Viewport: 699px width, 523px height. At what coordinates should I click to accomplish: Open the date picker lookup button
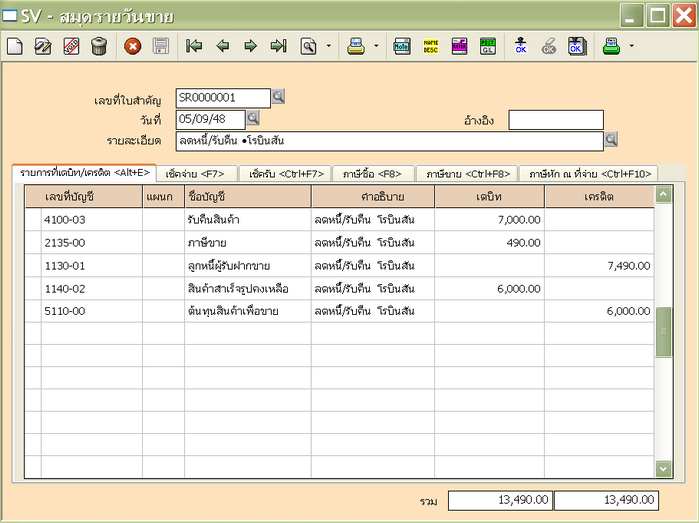(x=253, y=119)
